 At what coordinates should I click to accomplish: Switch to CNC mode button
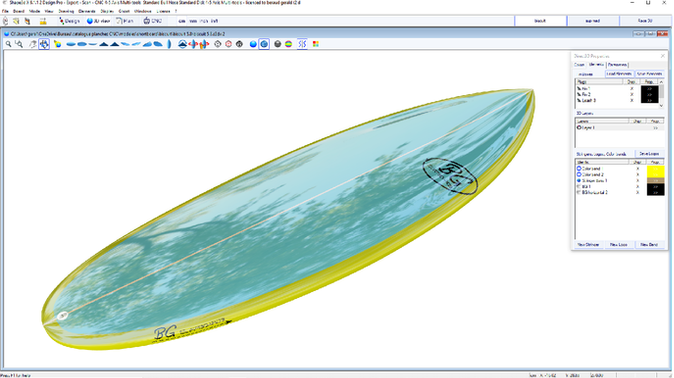(x=153, y=21)
